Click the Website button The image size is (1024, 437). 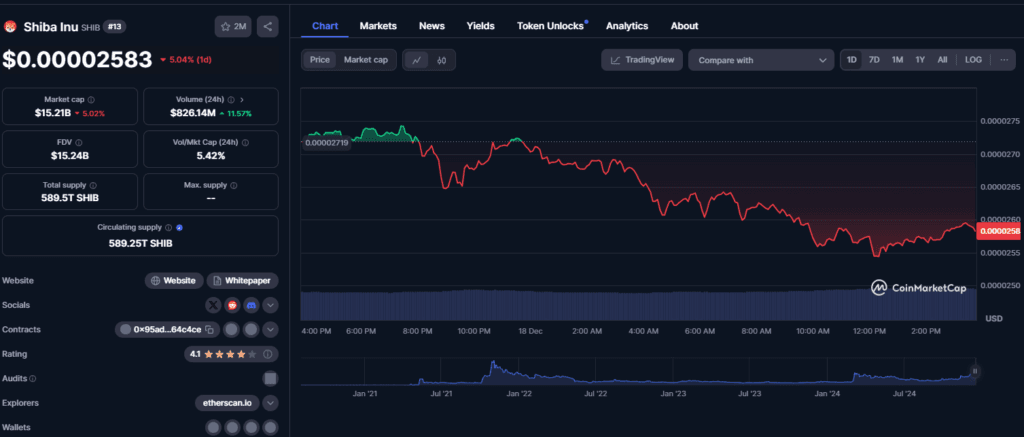(173, 281)
